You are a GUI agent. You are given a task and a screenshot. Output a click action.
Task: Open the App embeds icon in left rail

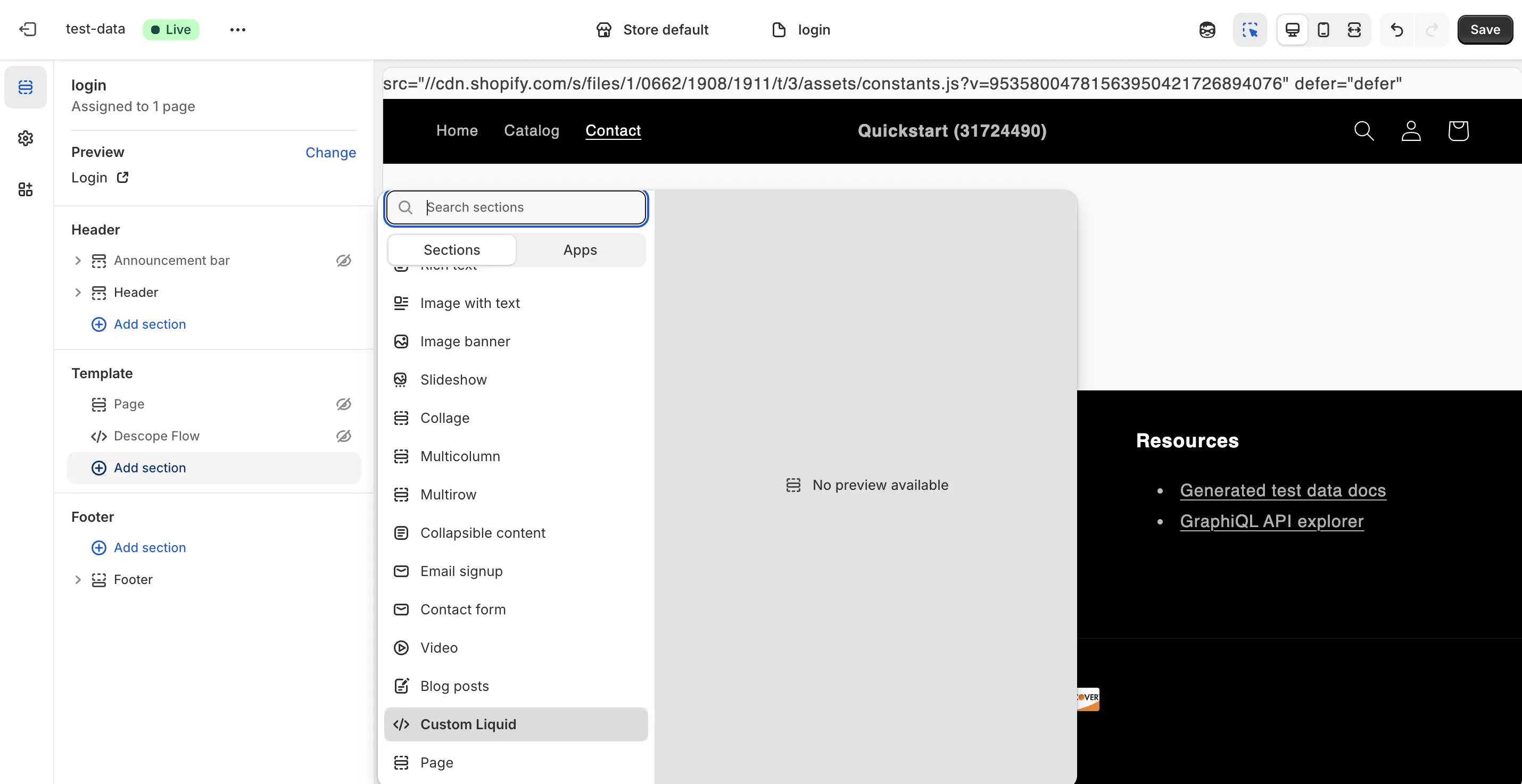click(26, 189)
